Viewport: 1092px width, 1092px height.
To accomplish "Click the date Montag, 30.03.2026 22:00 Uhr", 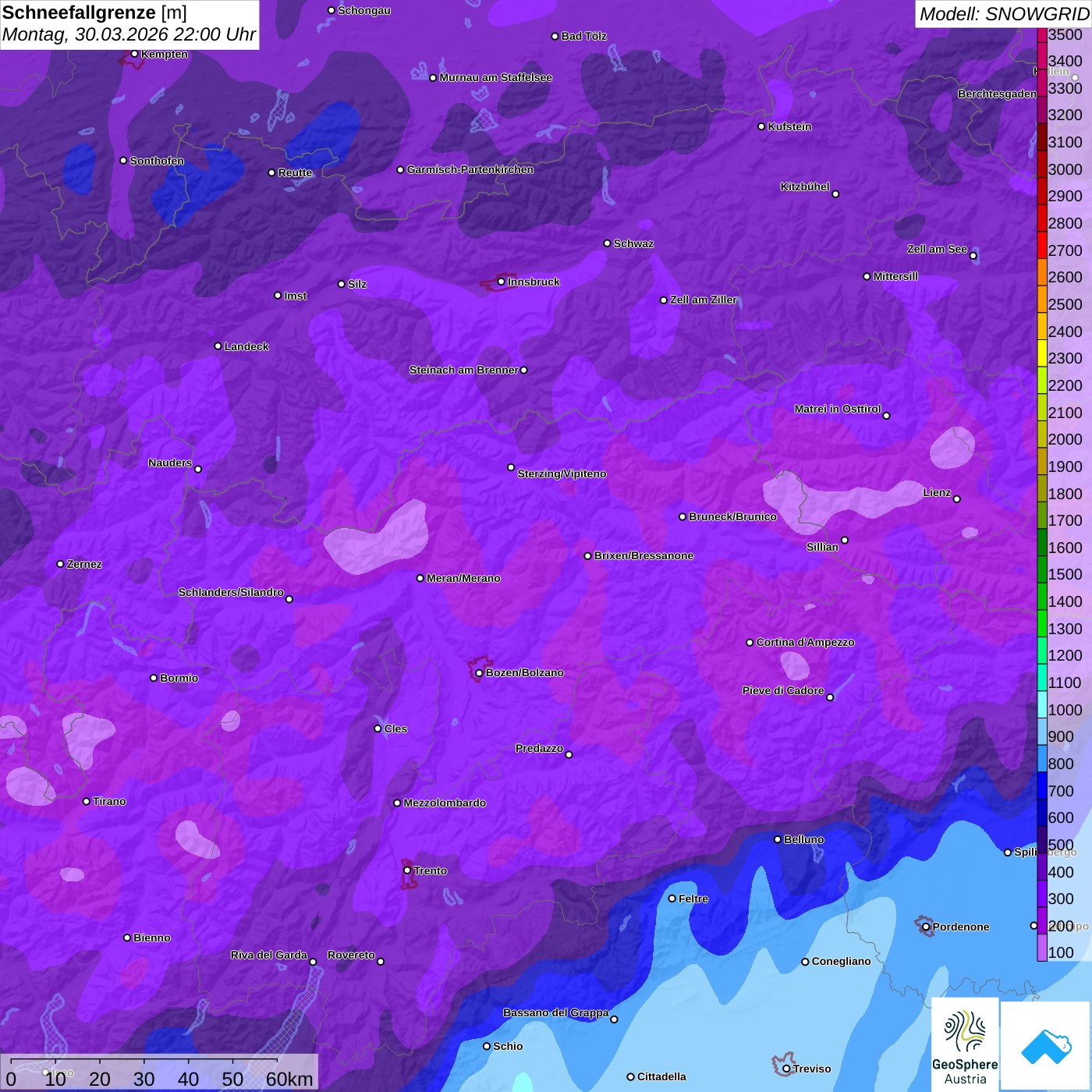I will (x=129, y=35).
